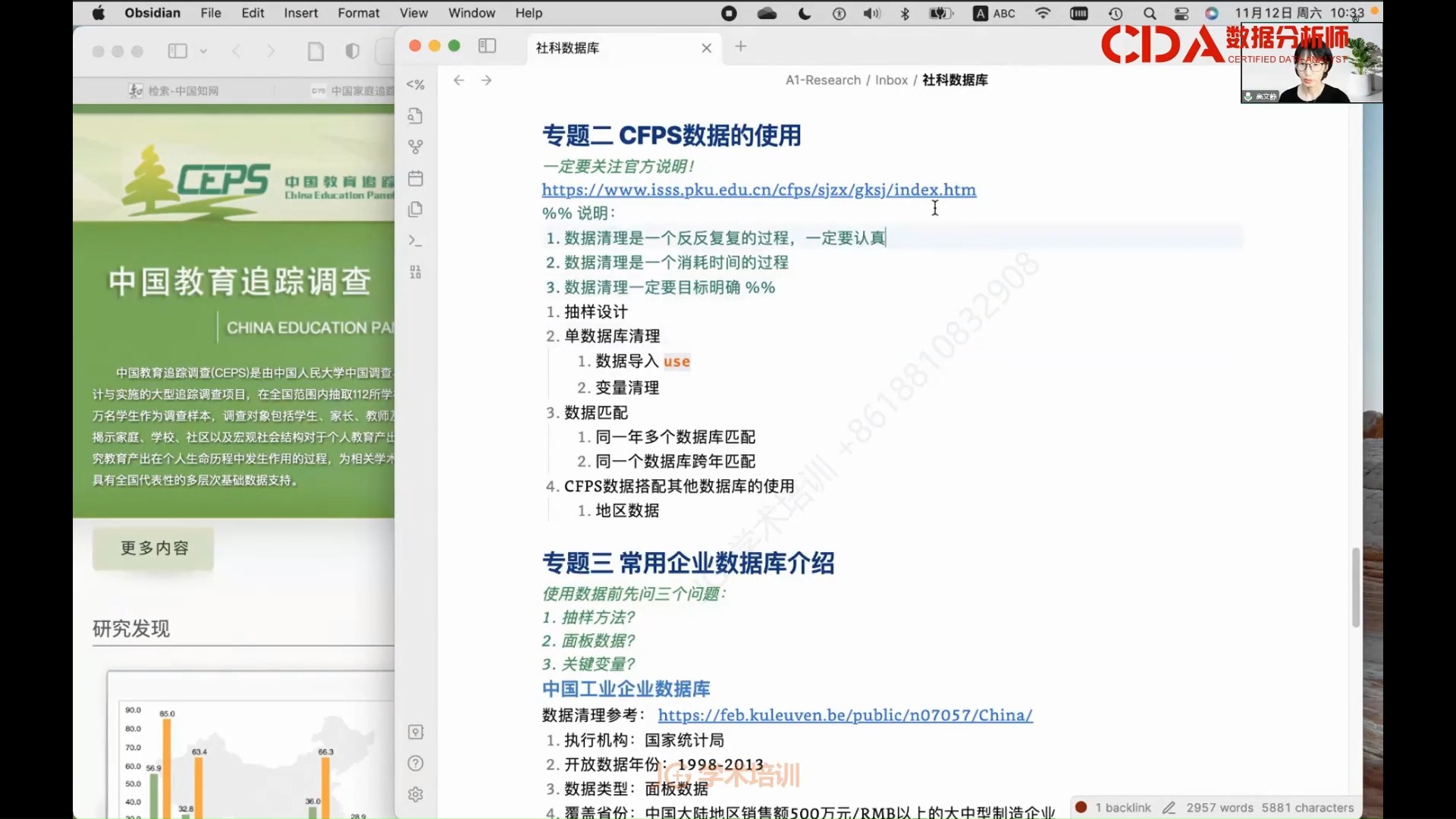Click the inline code 'use' text
The image size is (1456, 819).
[676, 362]
